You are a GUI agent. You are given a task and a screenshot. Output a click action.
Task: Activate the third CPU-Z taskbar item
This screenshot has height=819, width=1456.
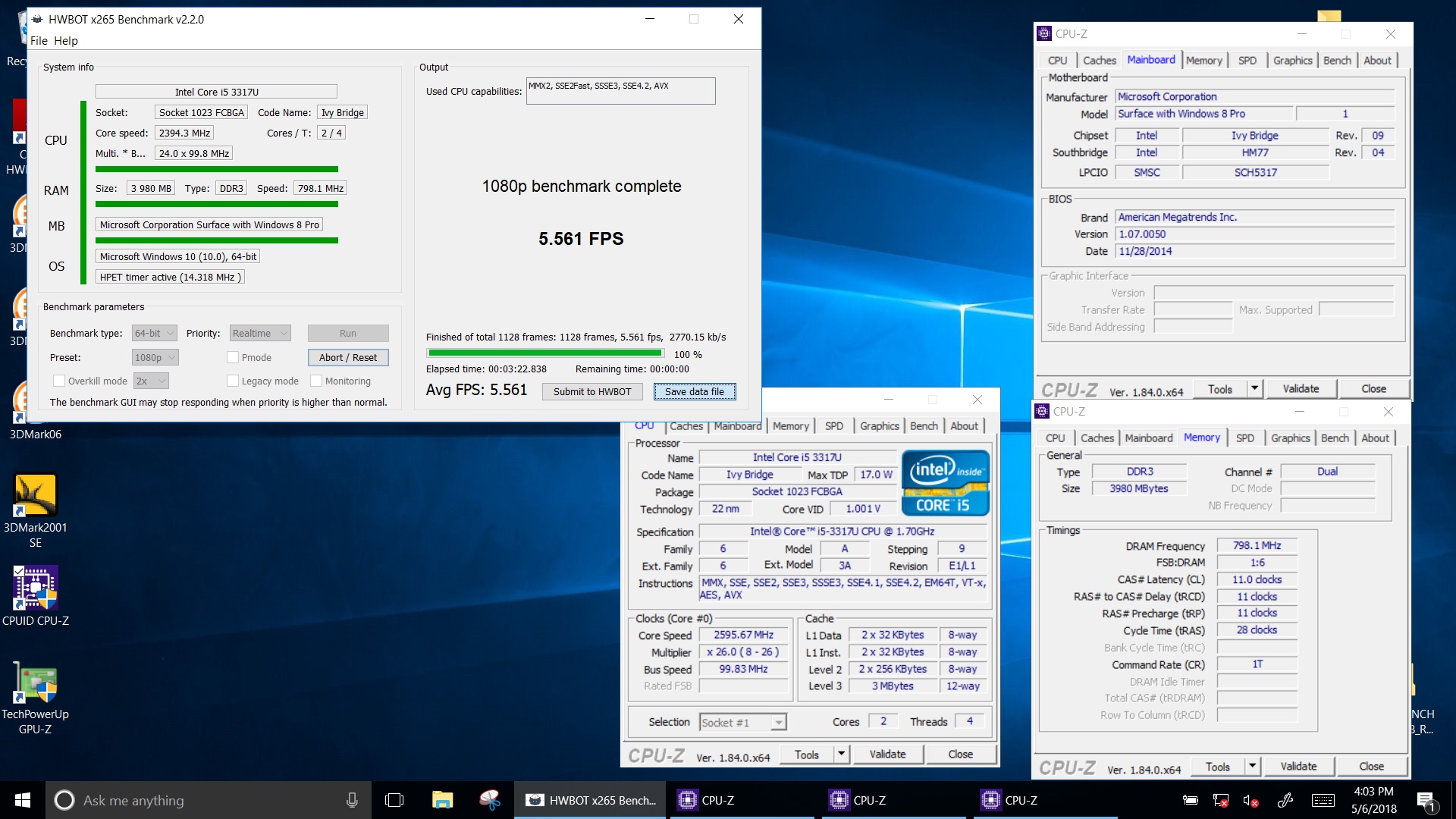click(x=1046, y=800)
